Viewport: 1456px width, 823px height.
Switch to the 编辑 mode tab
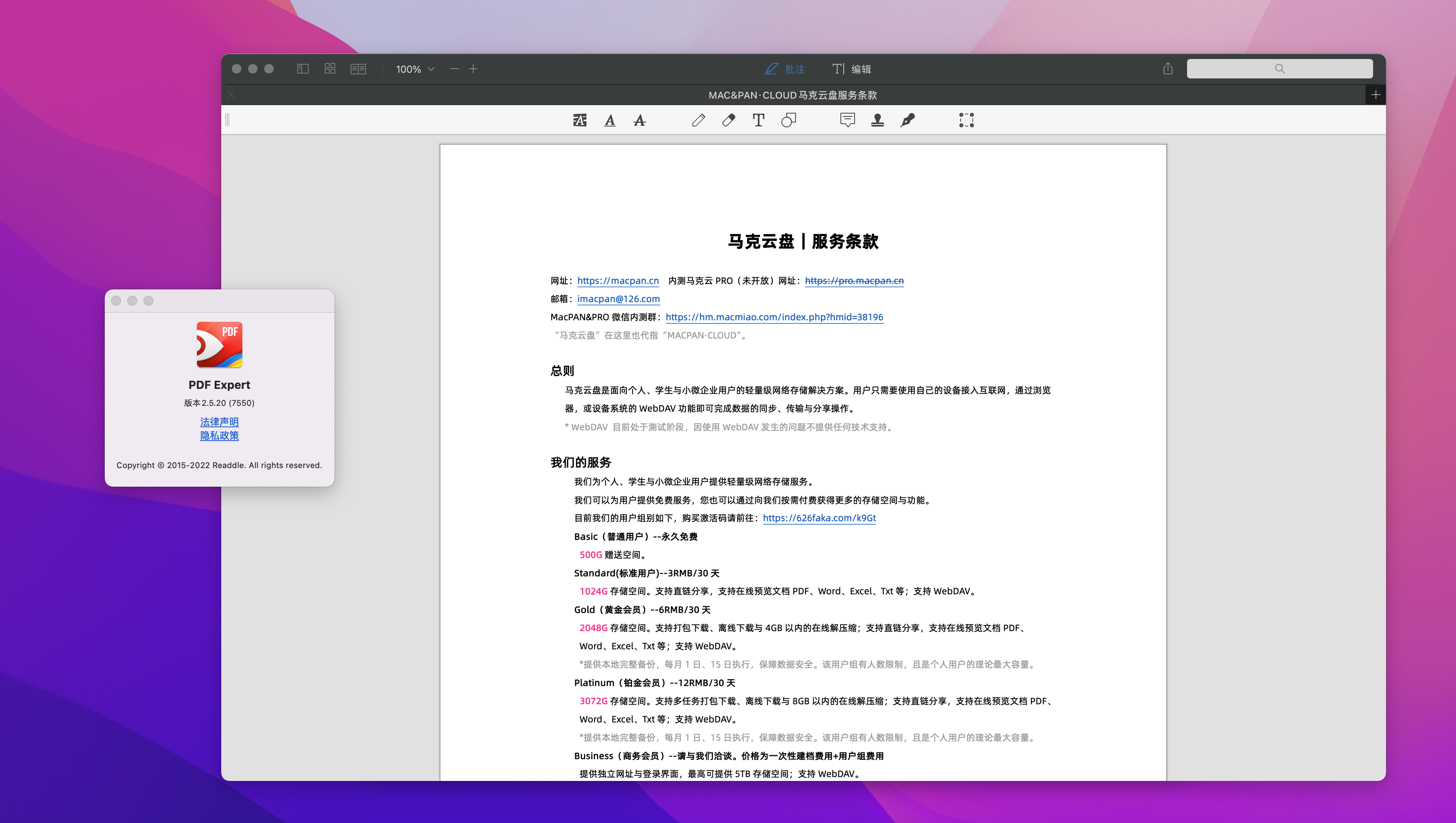[x=853, y=68]
